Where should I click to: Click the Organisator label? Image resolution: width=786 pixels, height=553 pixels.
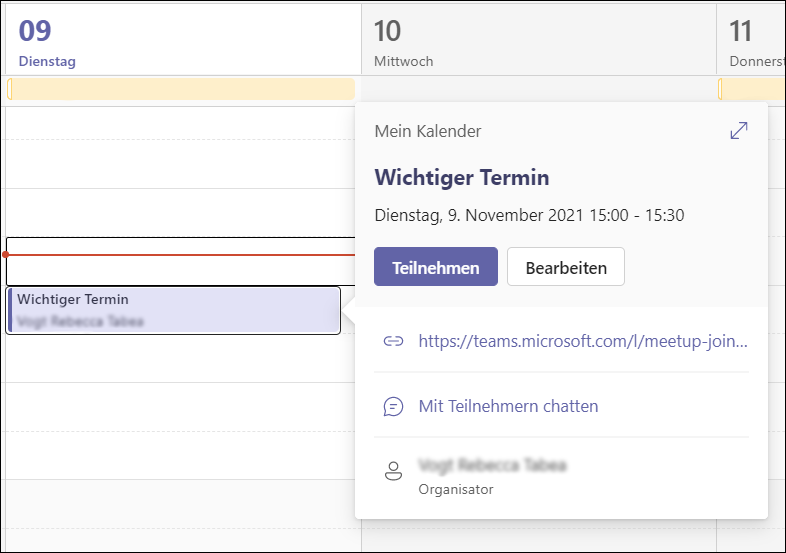click(456, 489)
